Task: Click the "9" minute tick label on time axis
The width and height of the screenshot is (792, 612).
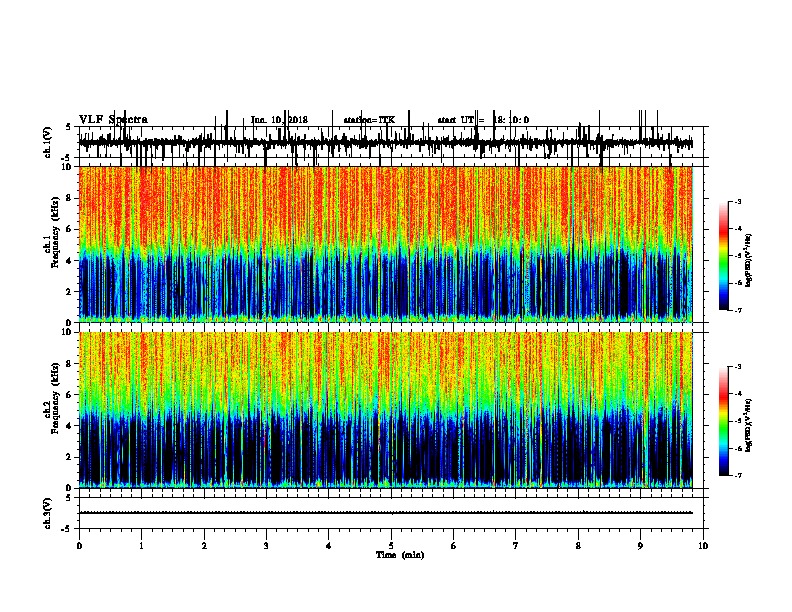Action: click(640, 545)
